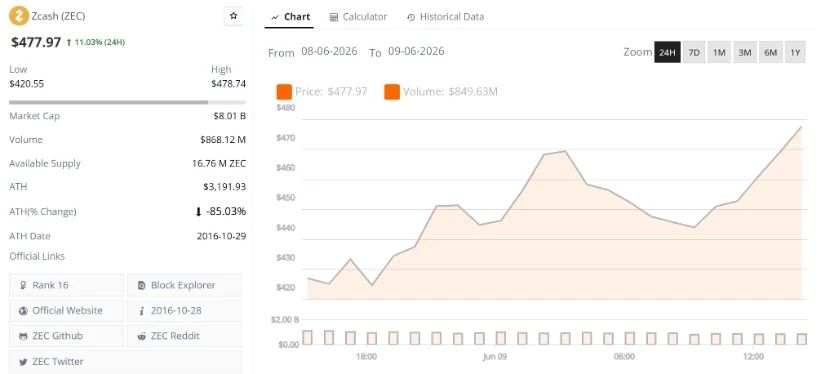
Task: Click the chart legend Volume: $849.63M label
Action: [x=450, y=92]
